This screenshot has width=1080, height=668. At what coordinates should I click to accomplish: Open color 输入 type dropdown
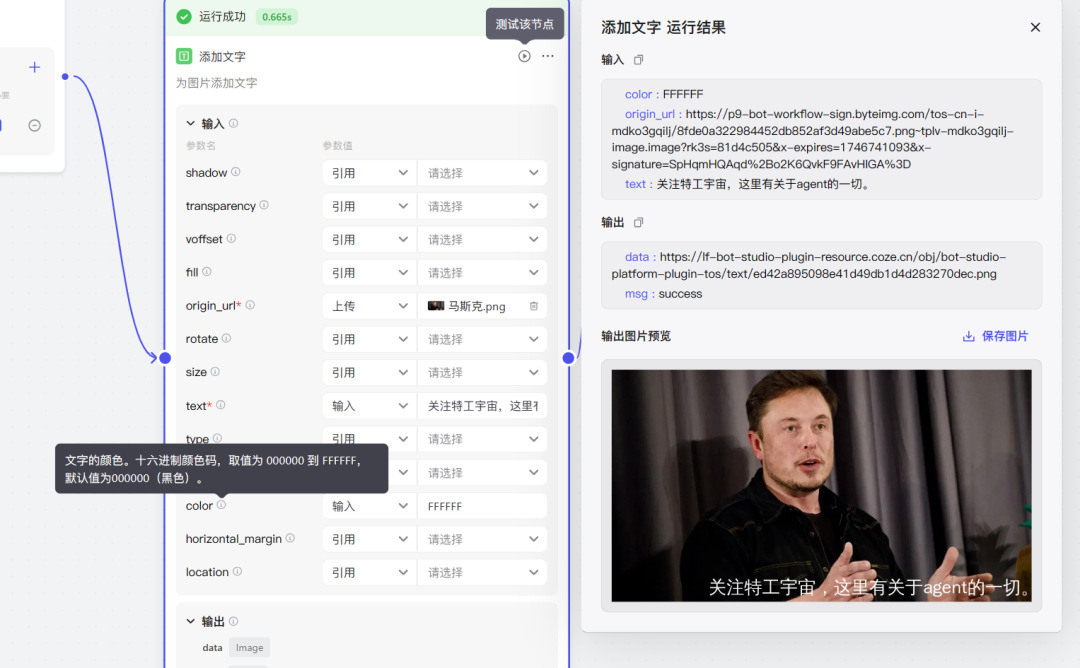pyautogui.click(x=369, y=506)
